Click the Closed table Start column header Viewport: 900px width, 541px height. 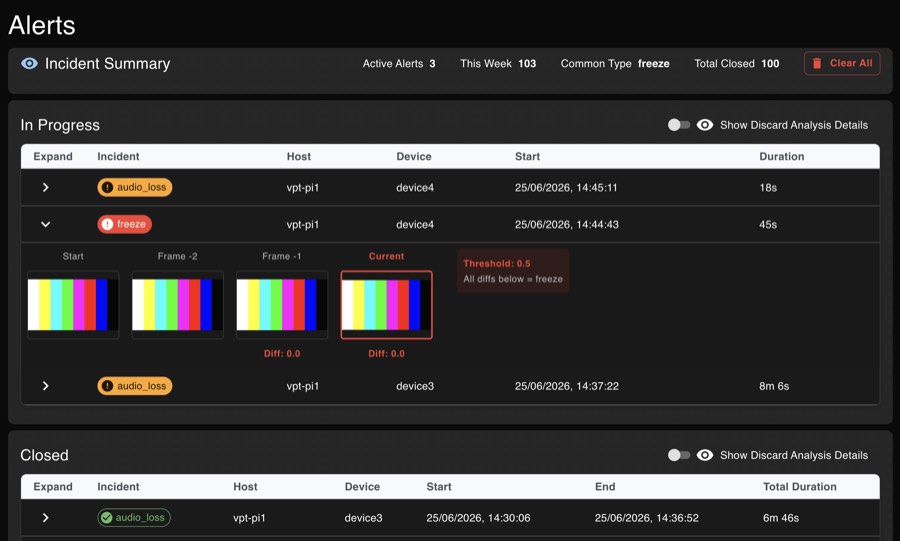pos(439,486)
